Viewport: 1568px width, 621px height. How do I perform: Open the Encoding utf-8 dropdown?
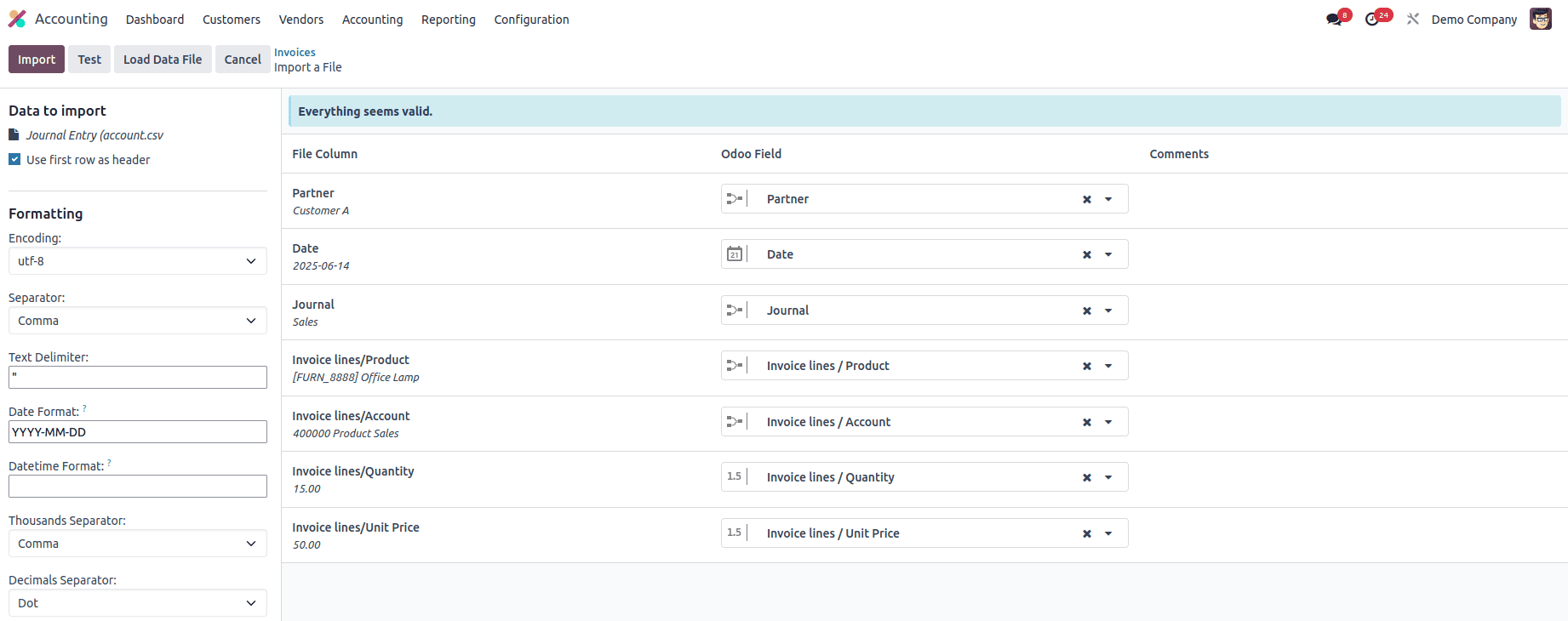point(138,261)
